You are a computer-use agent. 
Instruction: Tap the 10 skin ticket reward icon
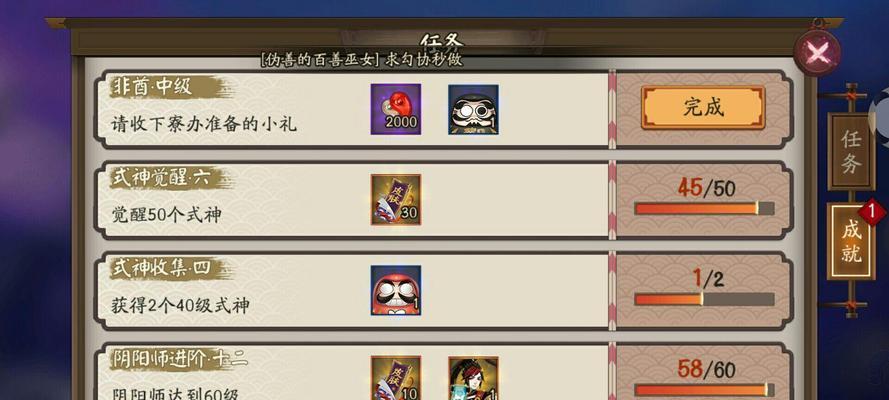tap(396, 378)
